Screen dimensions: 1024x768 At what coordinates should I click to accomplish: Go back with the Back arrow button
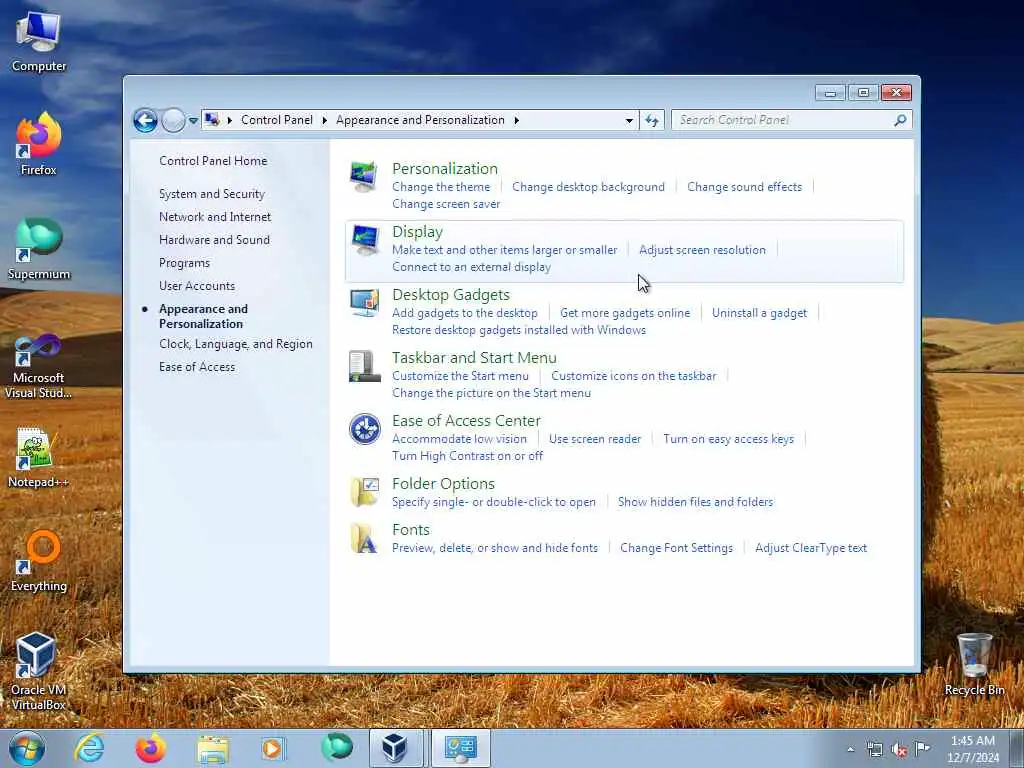145,120
